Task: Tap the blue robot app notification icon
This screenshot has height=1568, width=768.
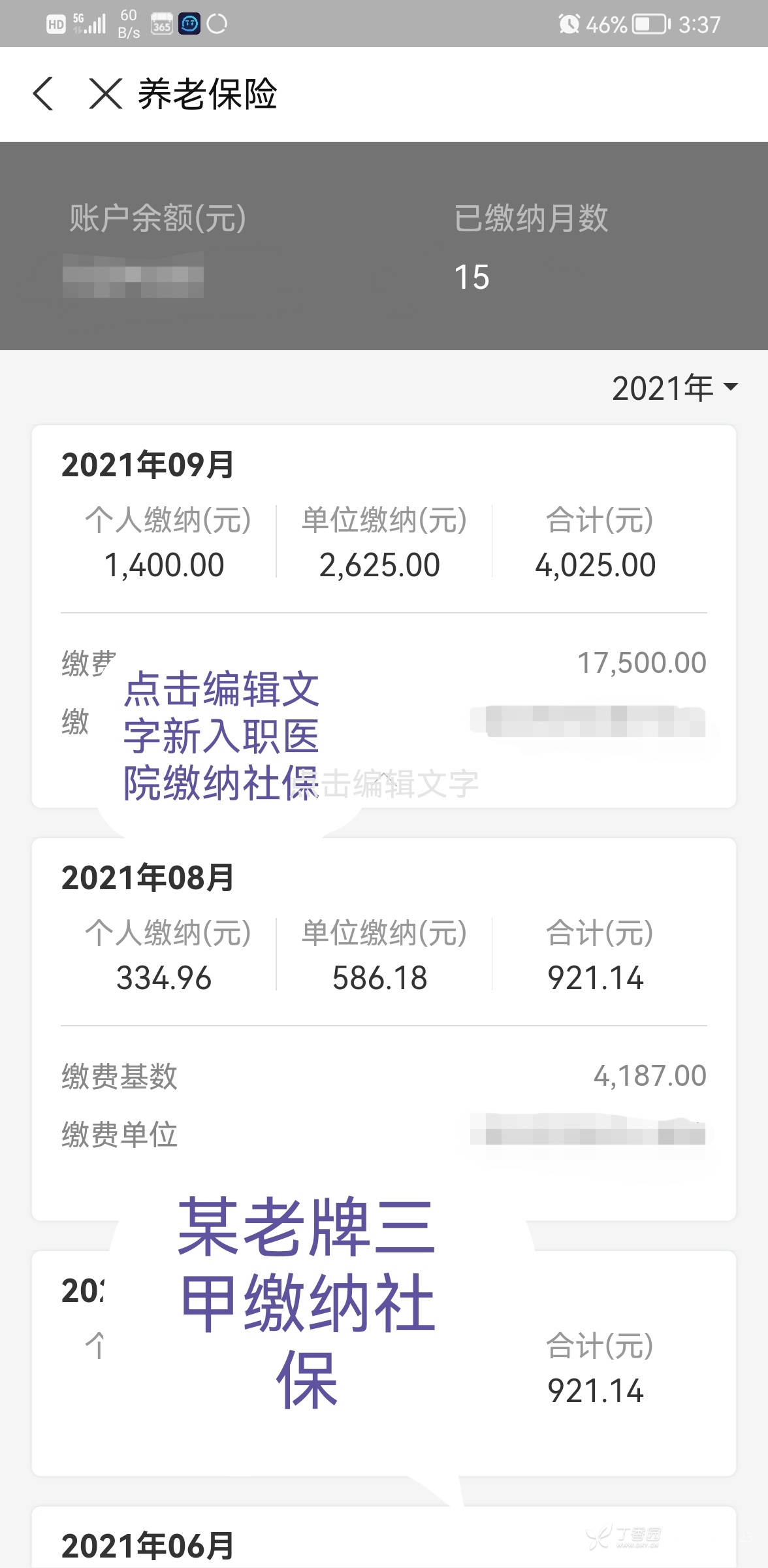Action: (189, 24)
